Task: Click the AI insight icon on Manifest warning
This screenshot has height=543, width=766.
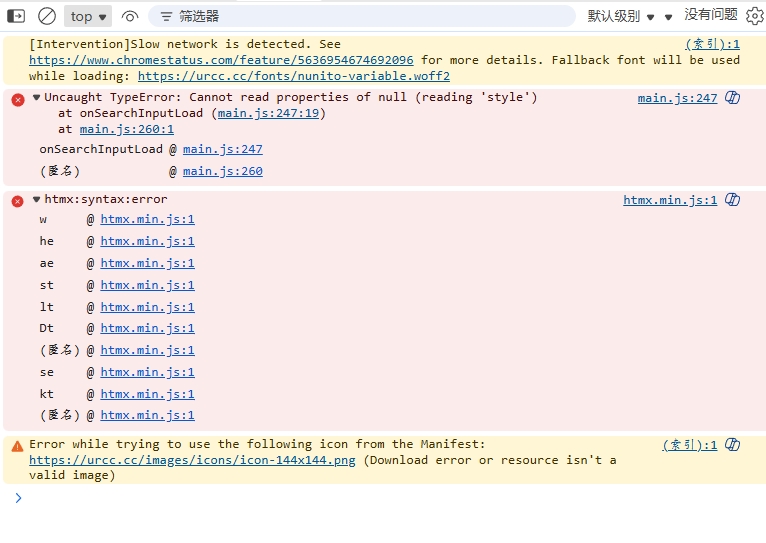Action: (x=732, y=445)
